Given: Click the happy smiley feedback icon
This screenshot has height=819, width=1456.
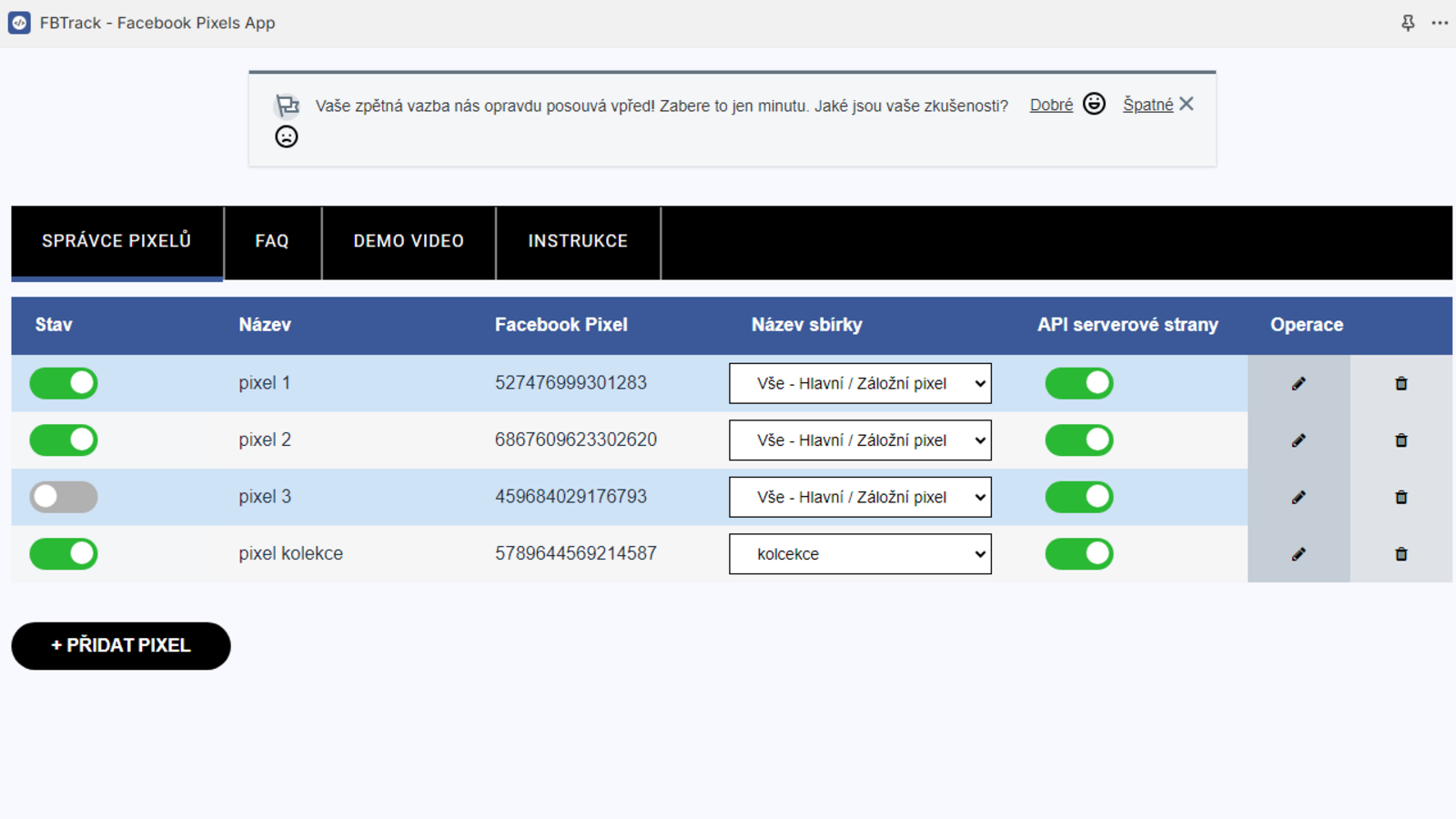Looking at the screenshot, I should pos(1094,104).
